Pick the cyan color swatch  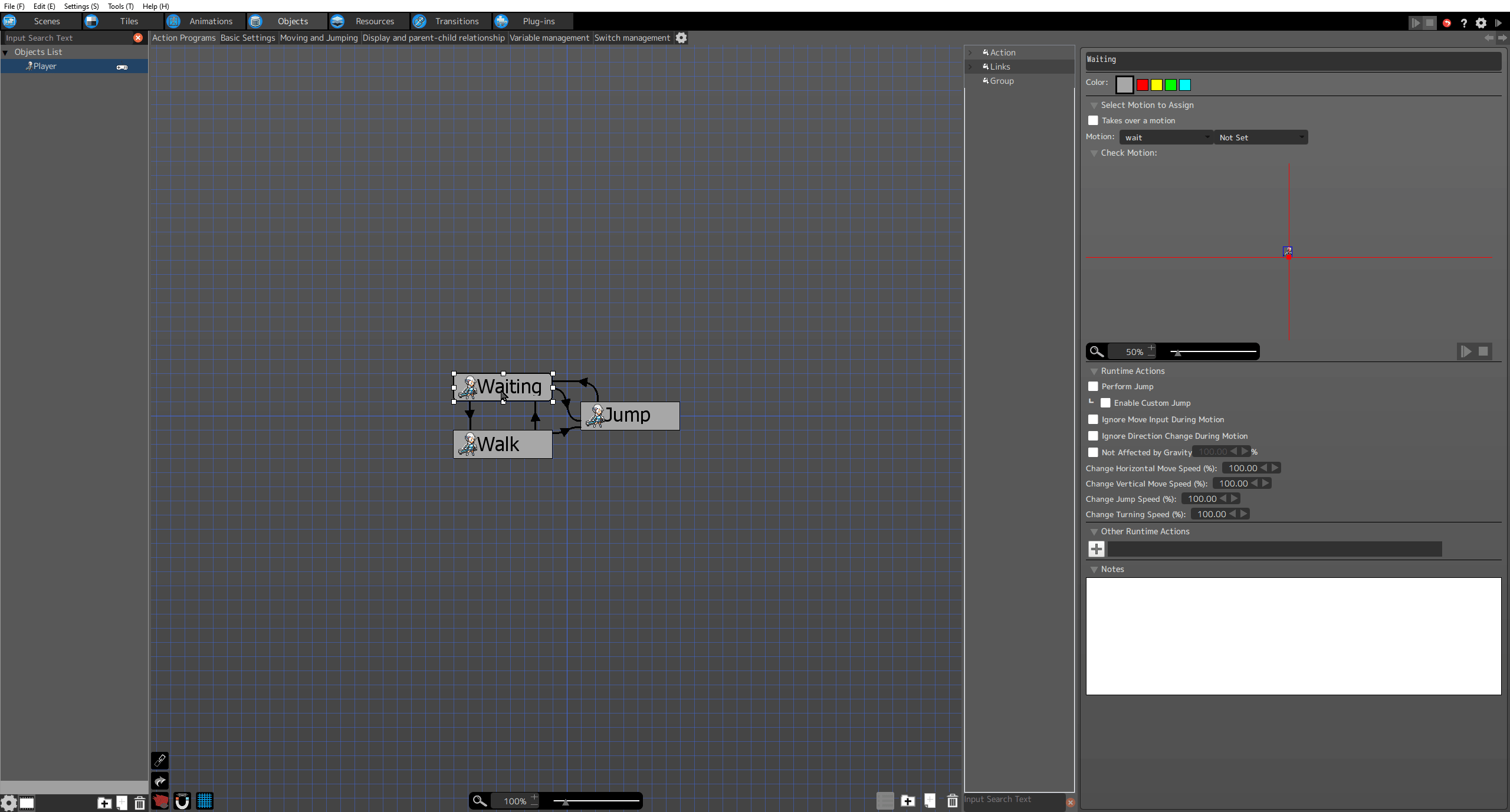coord(1185,85)
